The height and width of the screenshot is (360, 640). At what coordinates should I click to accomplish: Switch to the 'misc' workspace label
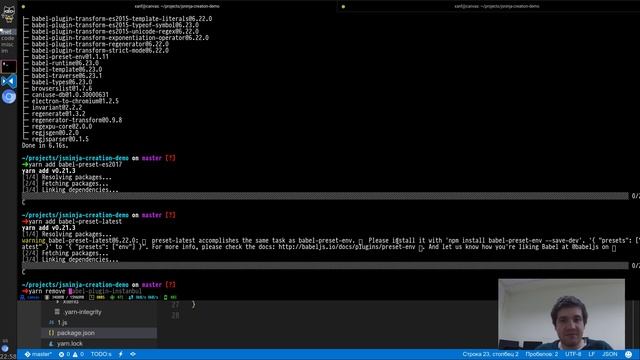(x=7, y=44)
